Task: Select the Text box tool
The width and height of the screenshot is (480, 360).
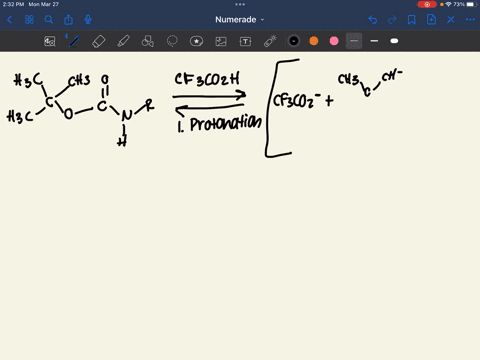Action: click(x=245, y=41)
